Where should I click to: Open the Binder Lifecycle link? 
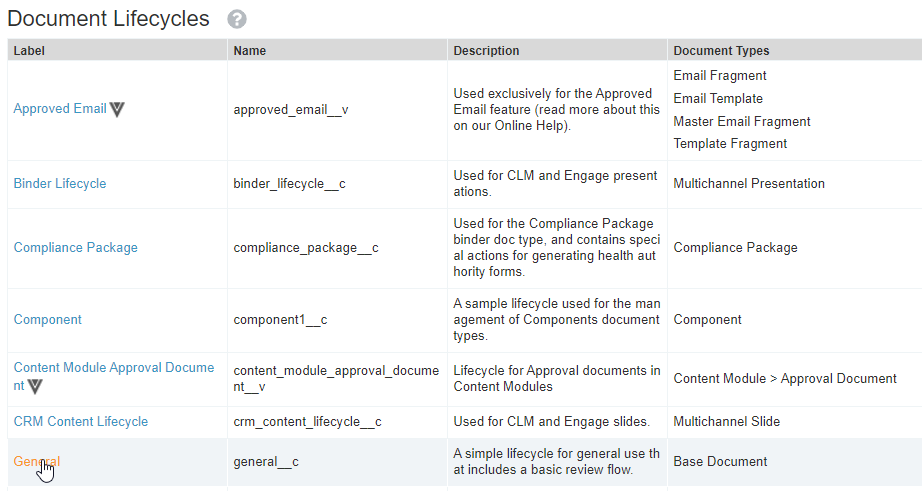click(x=59, y=184)
